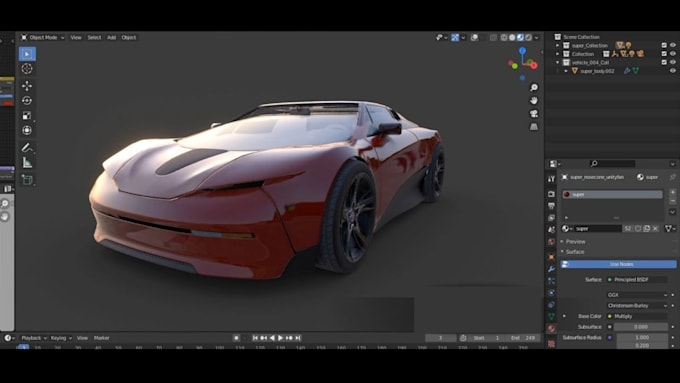Image resolution: width=680 pixels, height=383 pixels.
Task: Click the navigation gizmo red X axis
Action: pyautogui.click(x=534, y=65)
